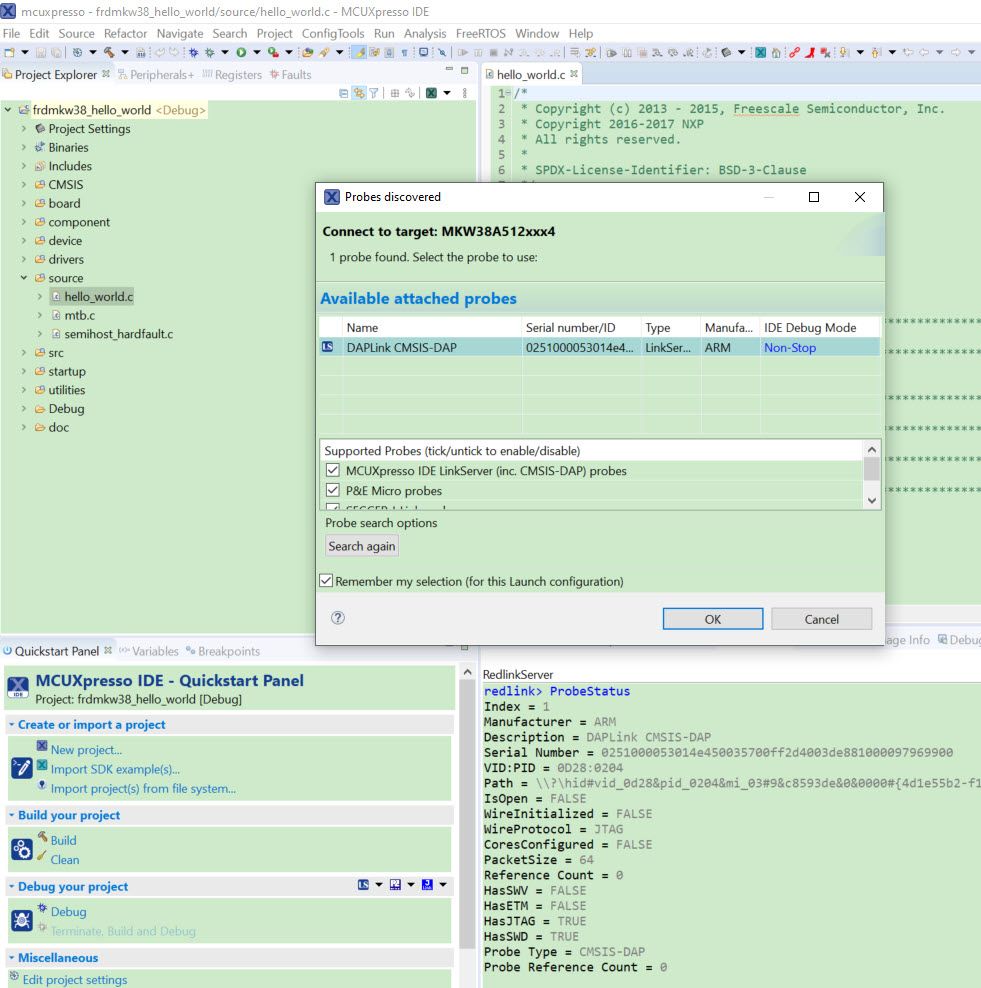Click the Search again button
The image size is (981, 988).
point(362,546)
